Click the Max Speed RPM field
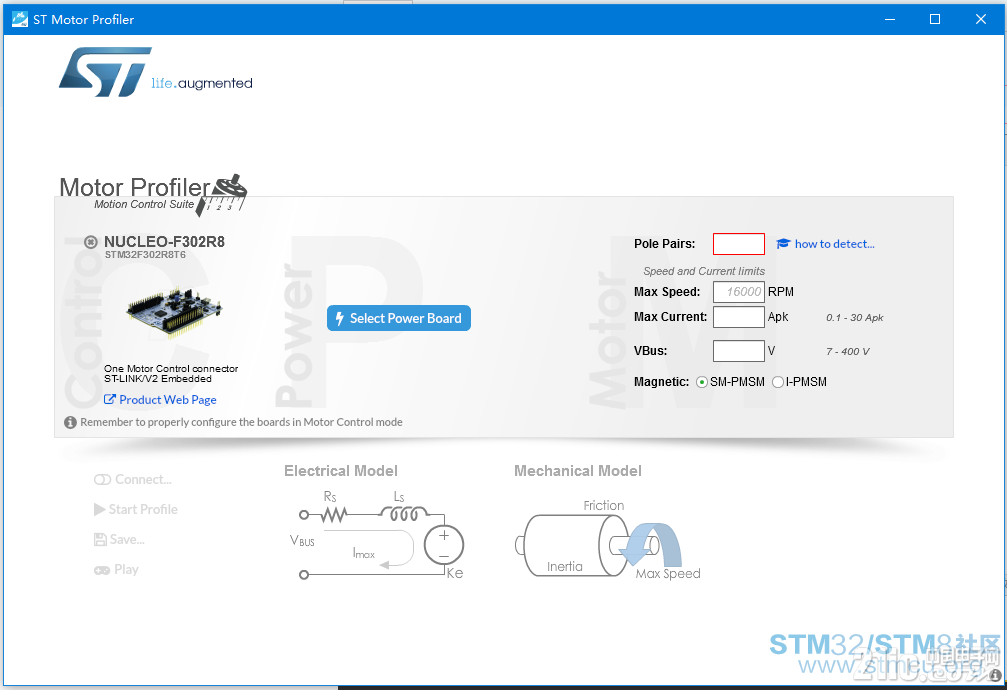Image resolution: width=1007 pixels, height=690 pixels. [739, 292]
